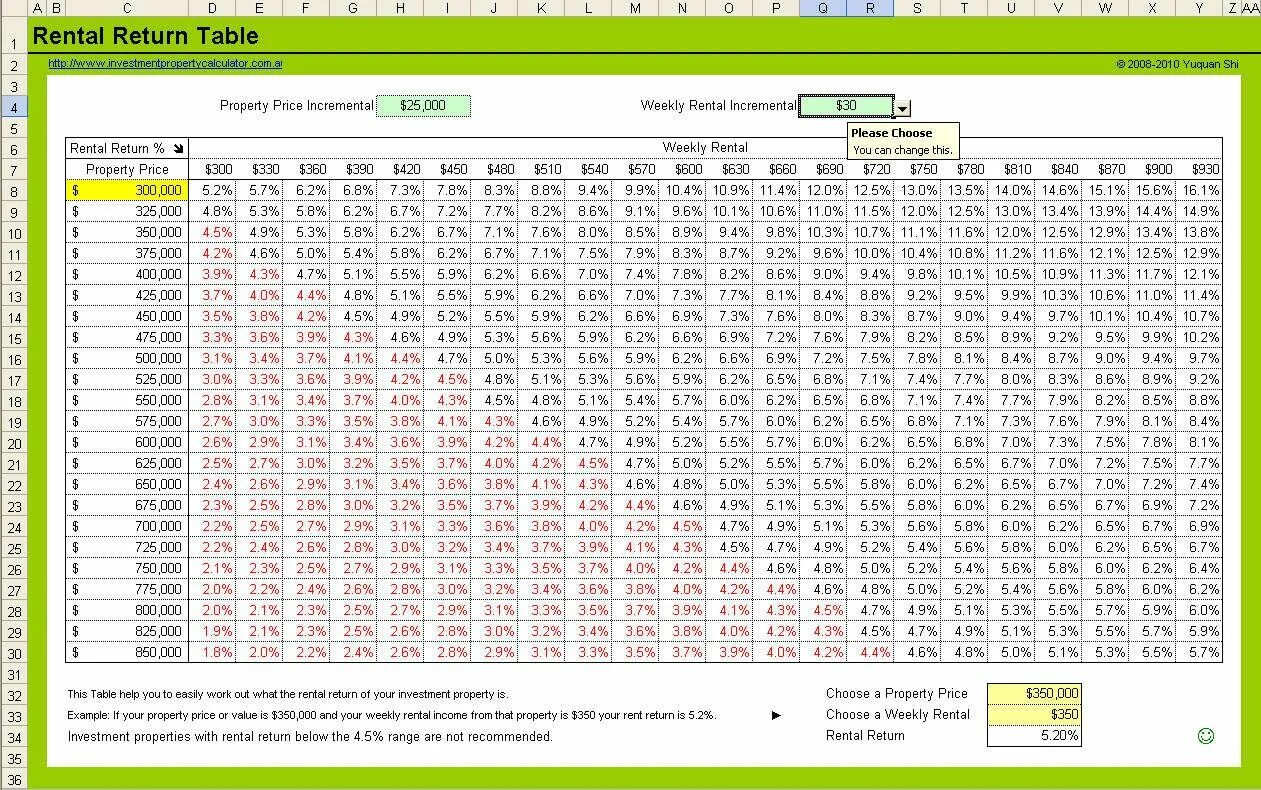The image size is (1261, 790).
Task: Select the 5.7% cell in the 850,000 row
Action: pyautogui.click(x=1199, y=652)
